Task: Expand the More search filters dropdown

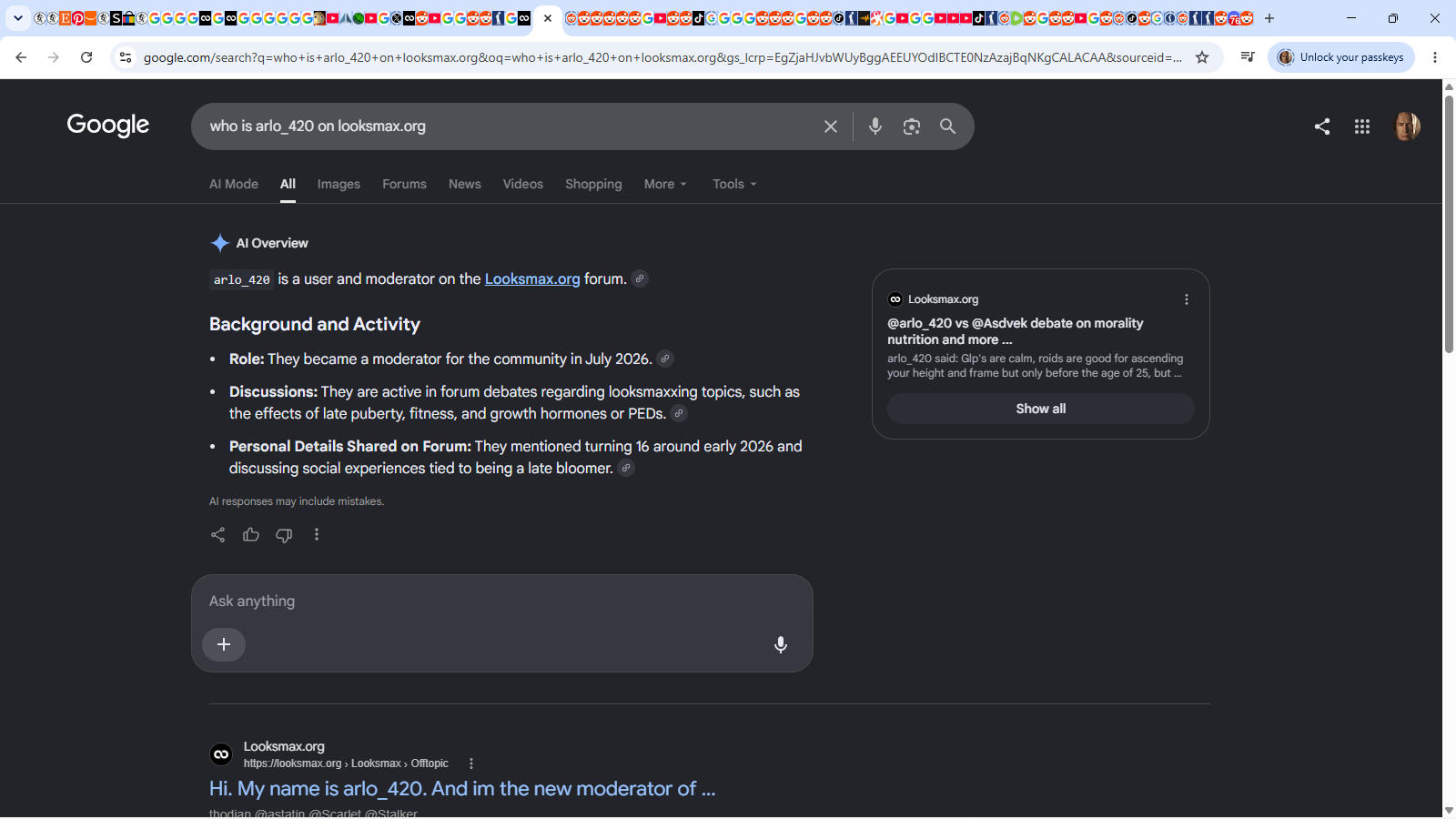Action: [665, 184]
